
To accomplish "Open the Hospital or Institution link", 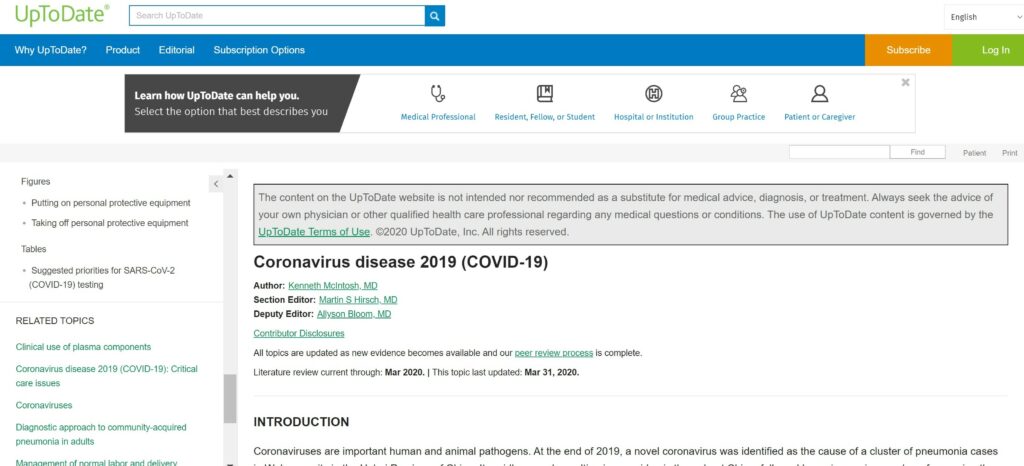I will [654, 117].
